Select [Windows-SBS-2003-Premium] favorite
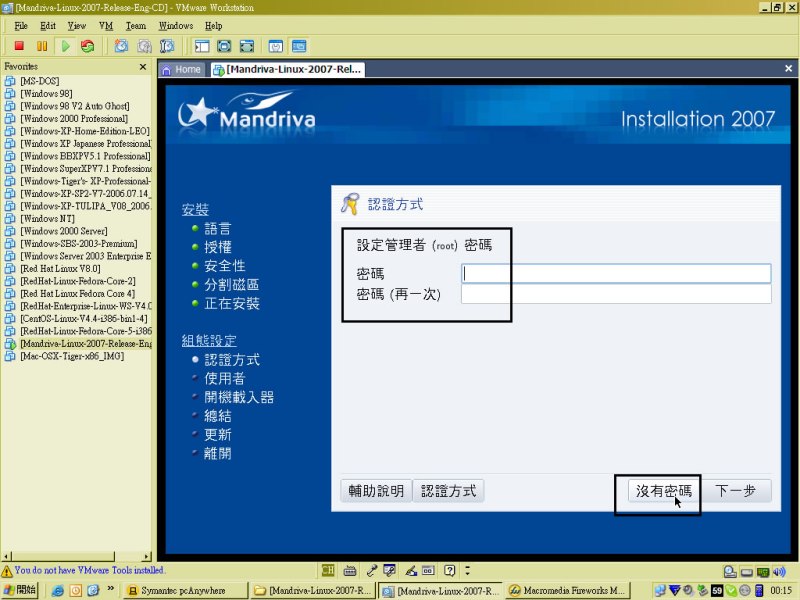The height and width of the screenshot is (600, 800). point(79,243)
